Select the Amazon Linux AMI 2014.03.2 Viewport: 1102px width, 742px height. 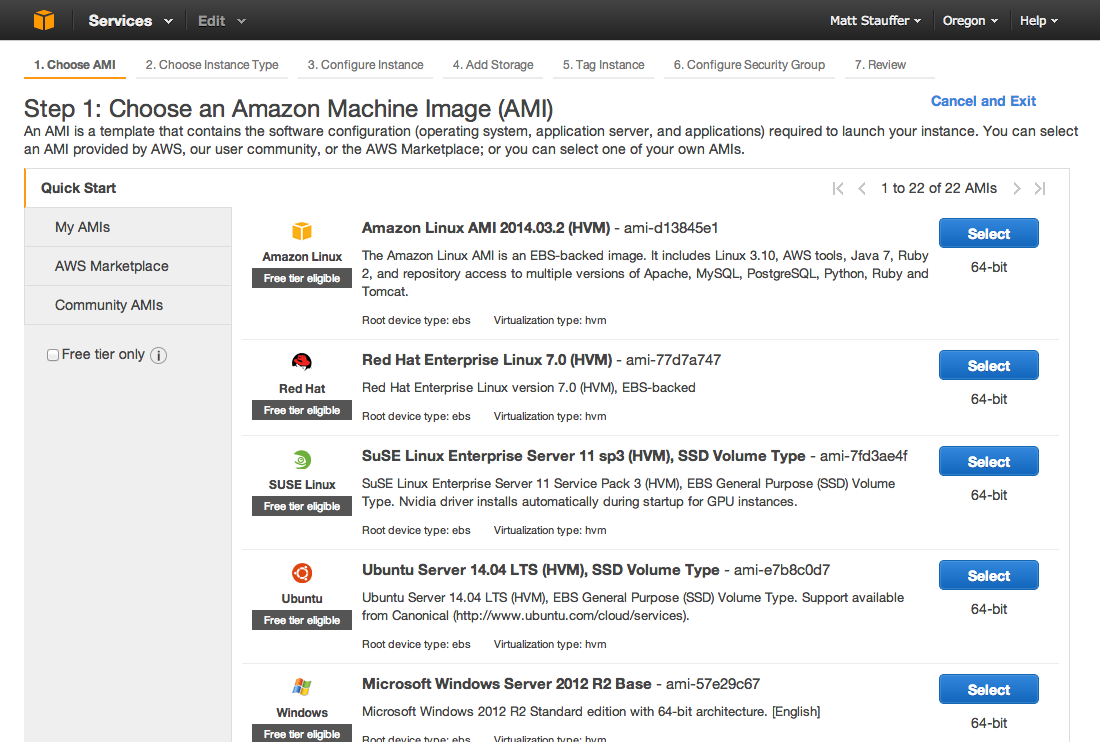point(988,233)
